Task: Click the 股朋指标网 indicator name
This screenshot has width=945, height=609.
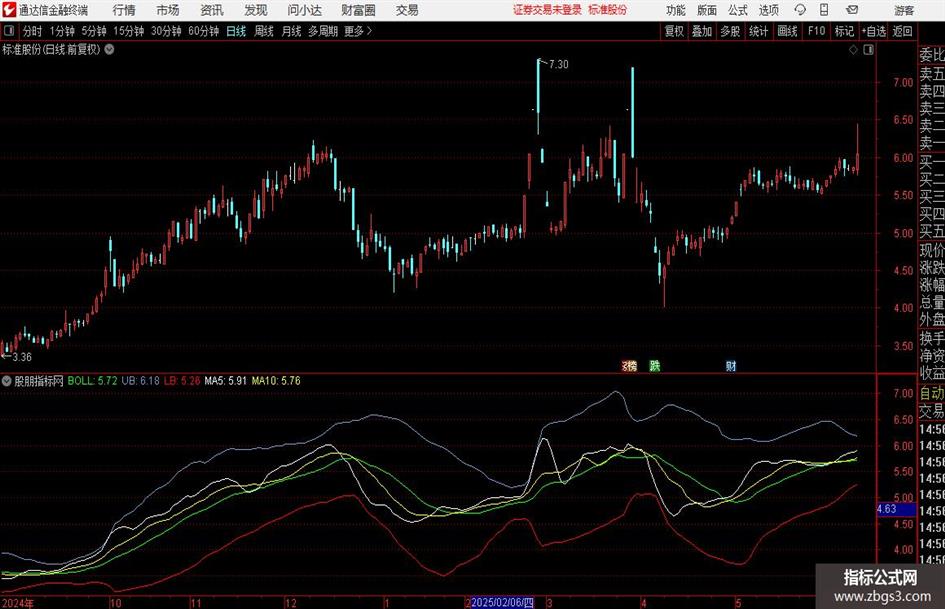Action: point(39,381)
